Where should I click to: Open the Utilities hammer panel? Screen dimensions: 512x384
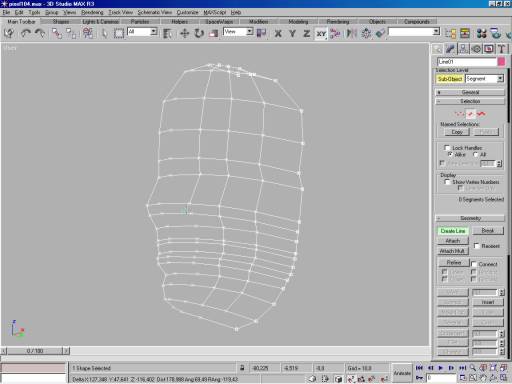click(502, 49)
